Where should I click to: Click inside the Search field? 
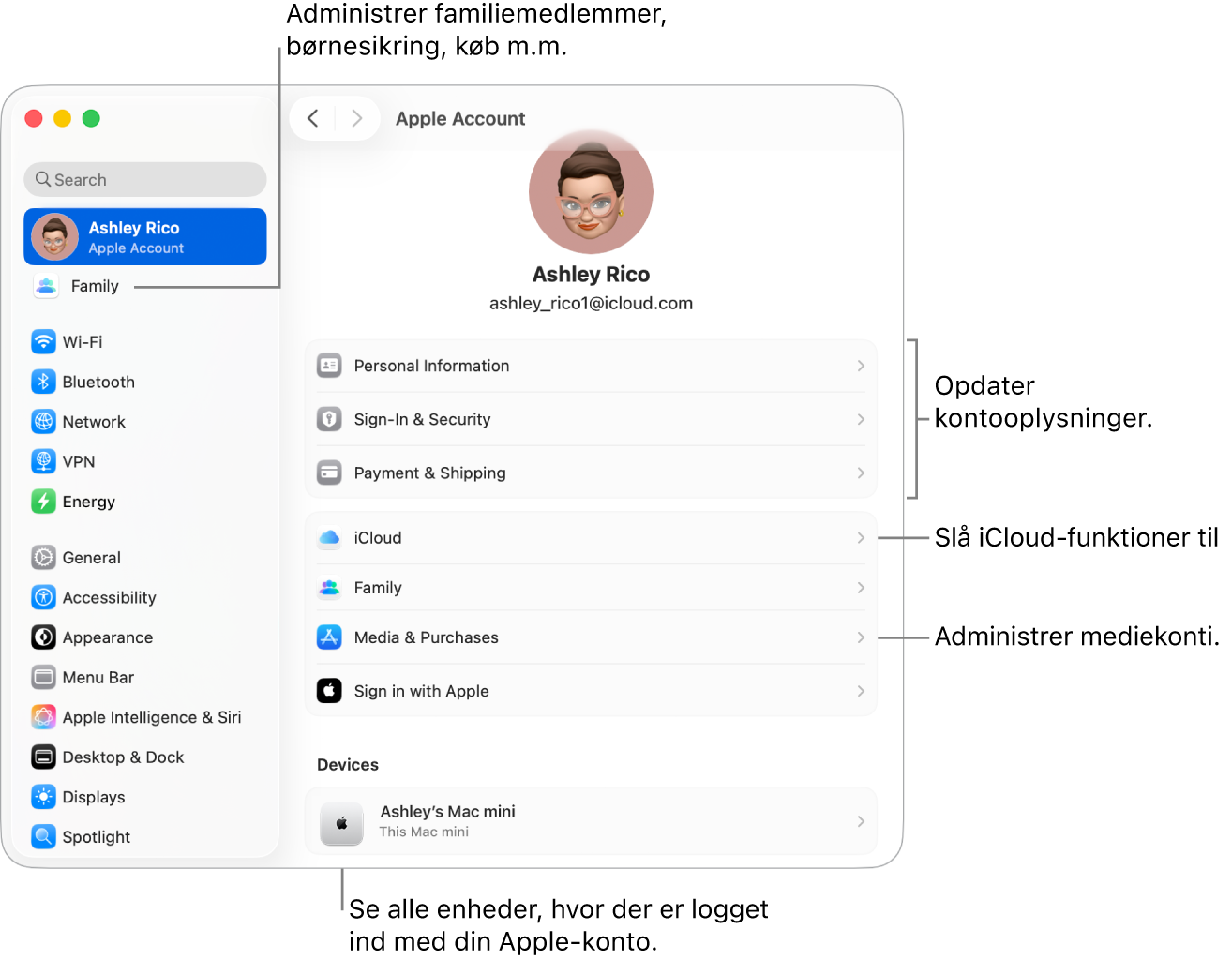point(144,179)
